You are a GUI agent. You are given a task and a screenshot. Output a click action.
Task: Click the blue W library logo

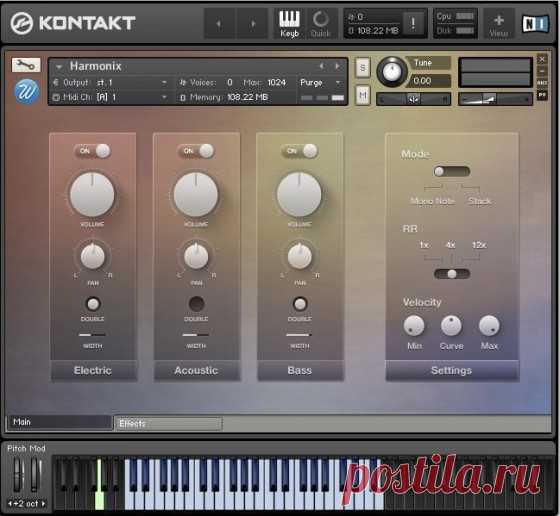click(26, 91)
